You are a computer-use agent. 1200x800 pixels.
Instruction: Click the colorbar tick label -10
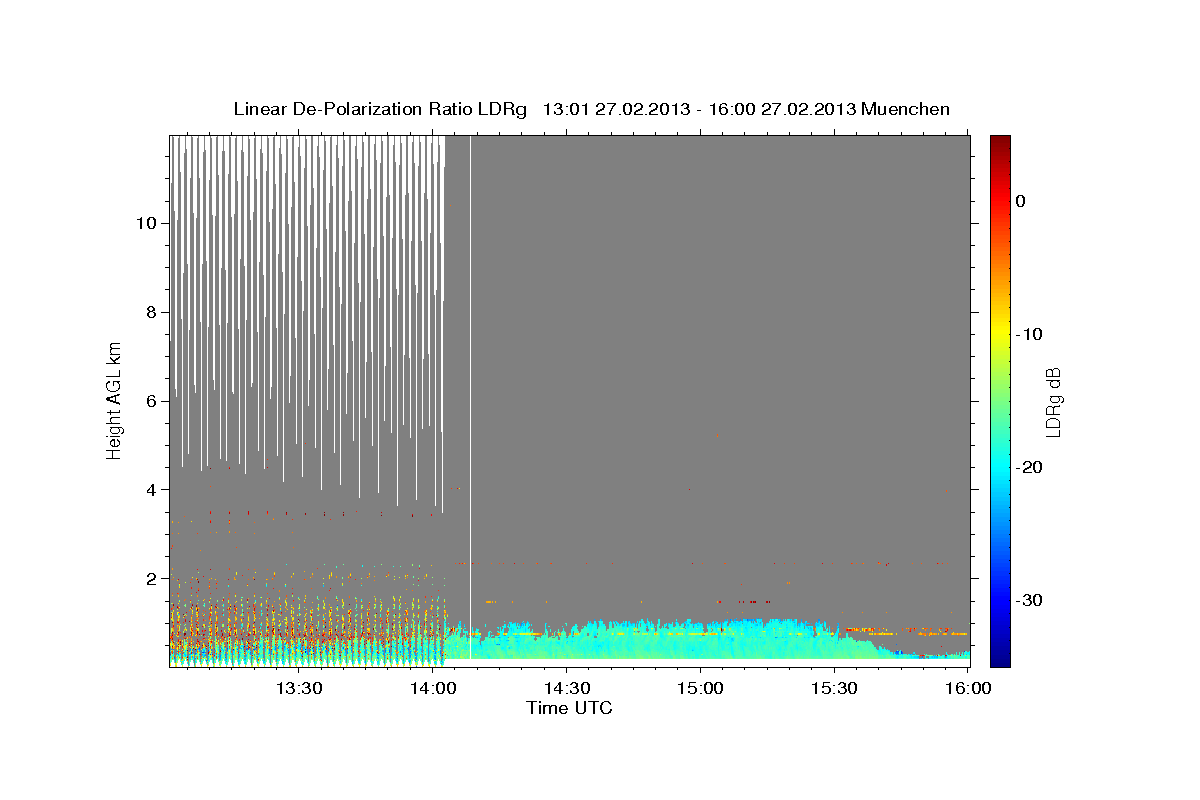[1030, 334]
